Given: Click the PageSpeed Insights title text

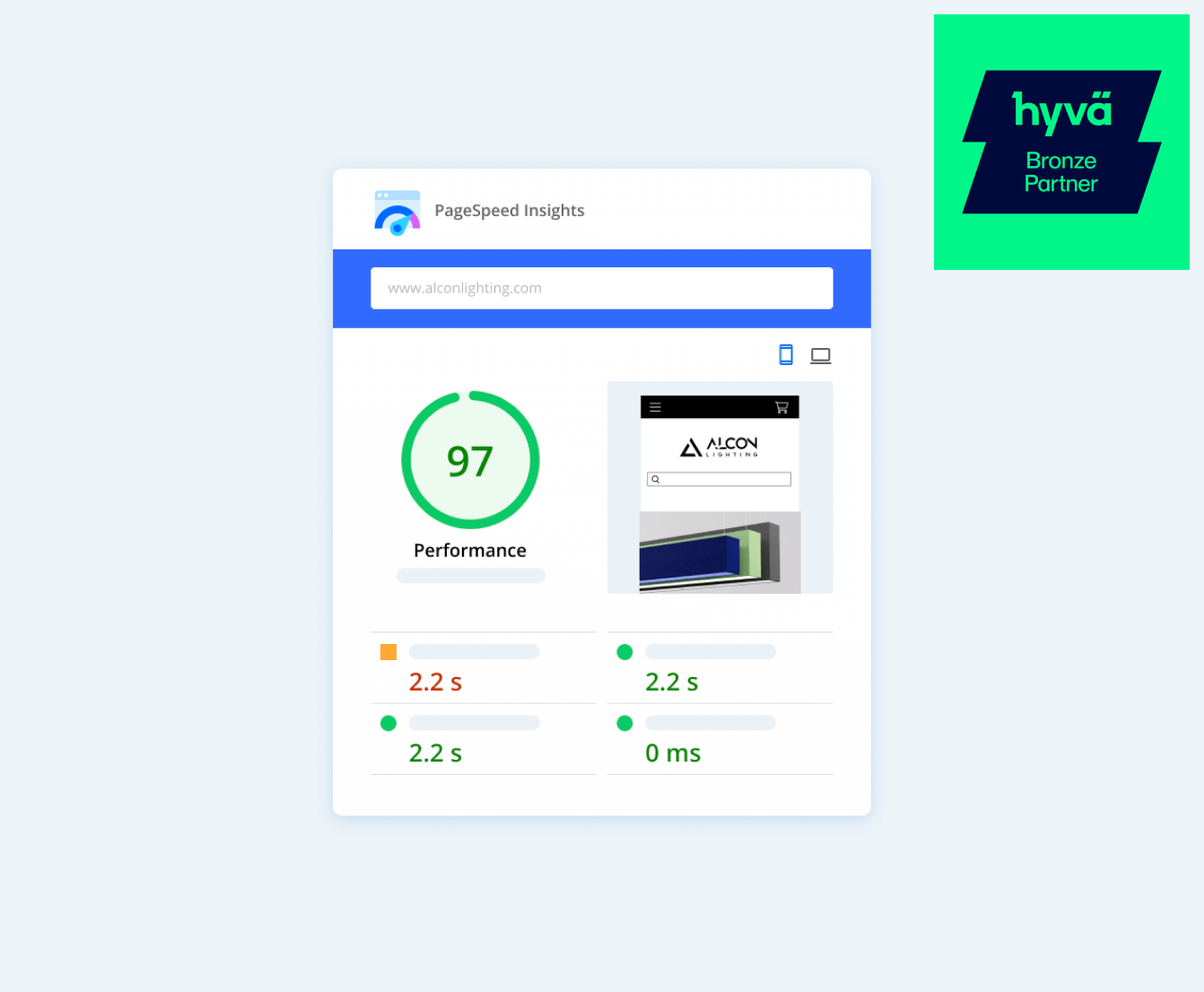Looking at the screenshot, I should 510,211.
